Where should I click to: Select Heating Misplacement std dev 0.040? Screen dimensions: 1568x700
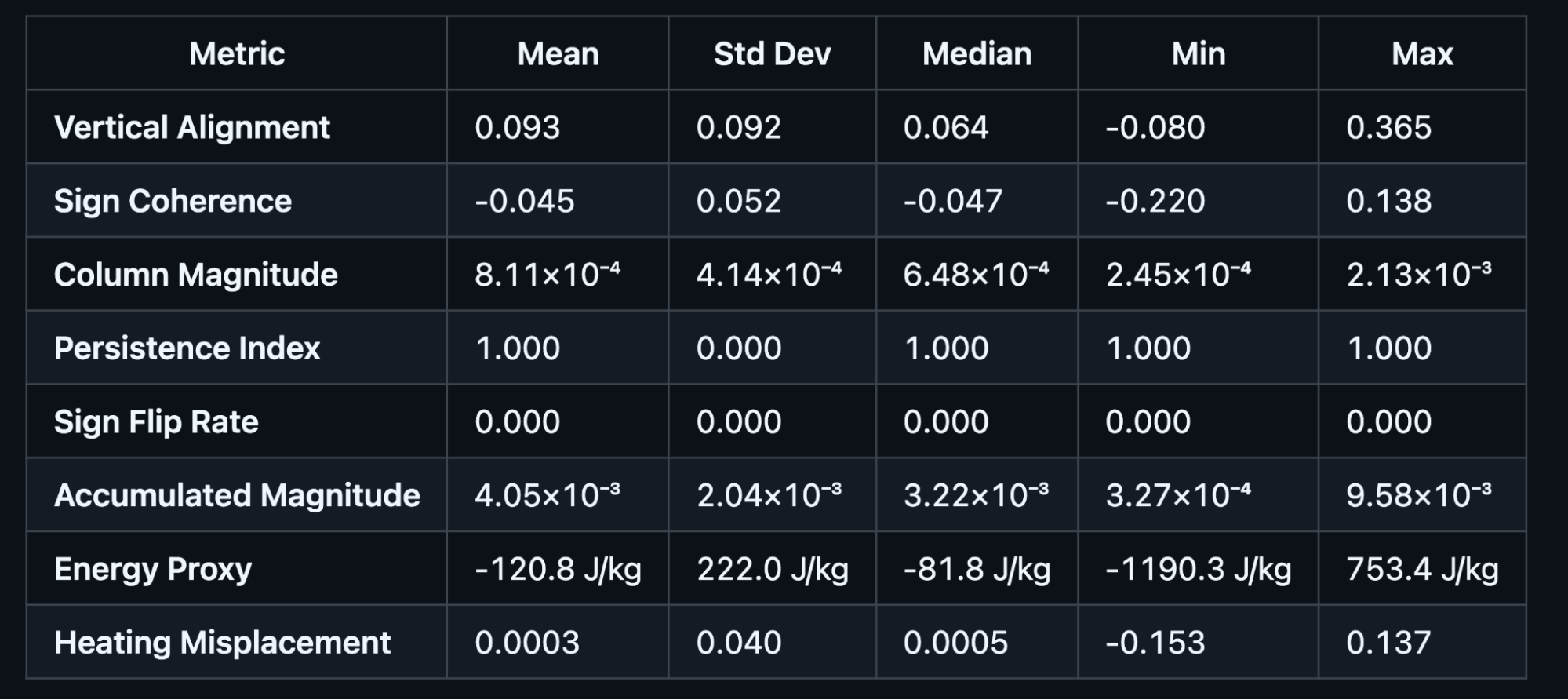(x=738, y=643)
